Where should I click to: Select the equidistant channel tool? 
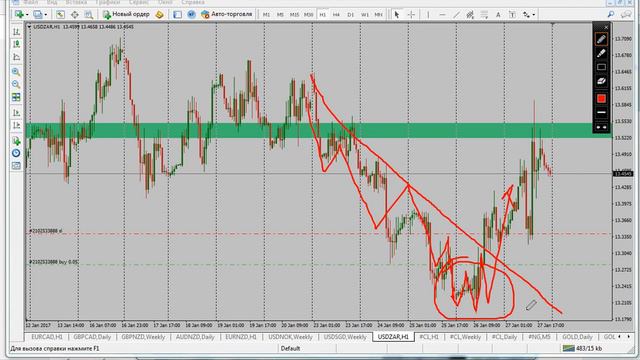[x=470, y=15]
